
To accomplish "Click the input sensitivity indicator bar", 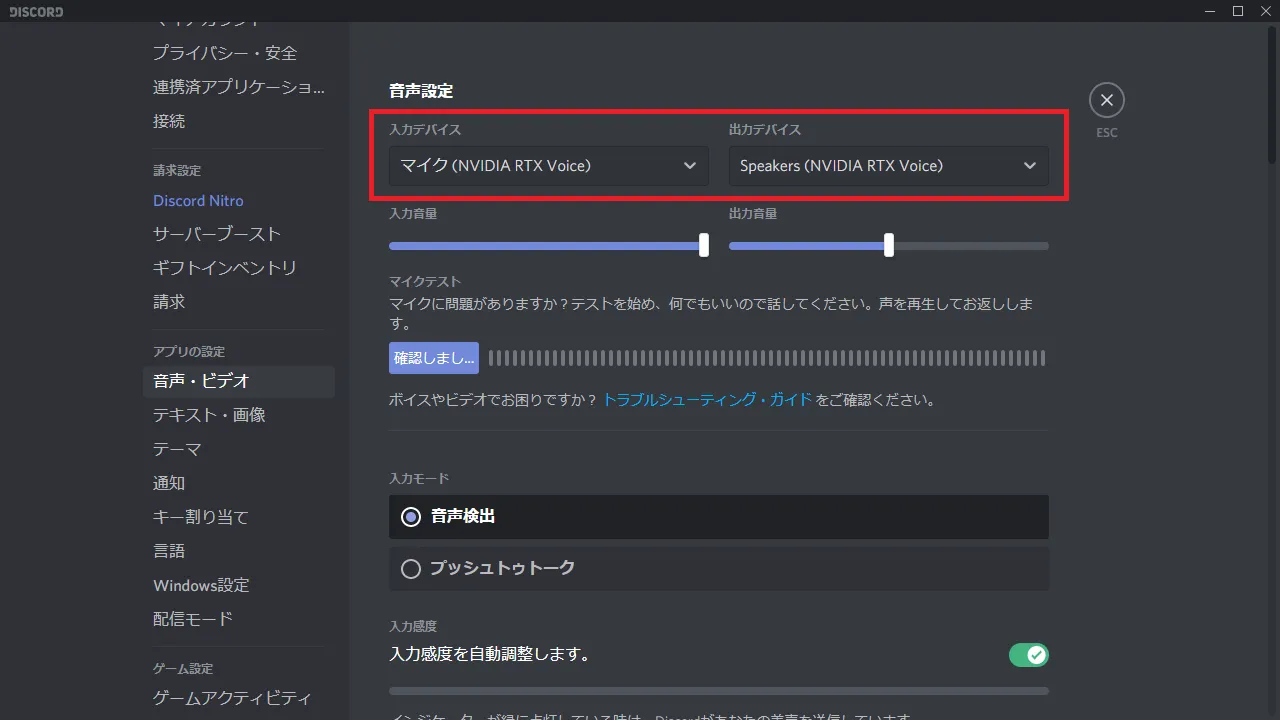I will coord(719,691).
